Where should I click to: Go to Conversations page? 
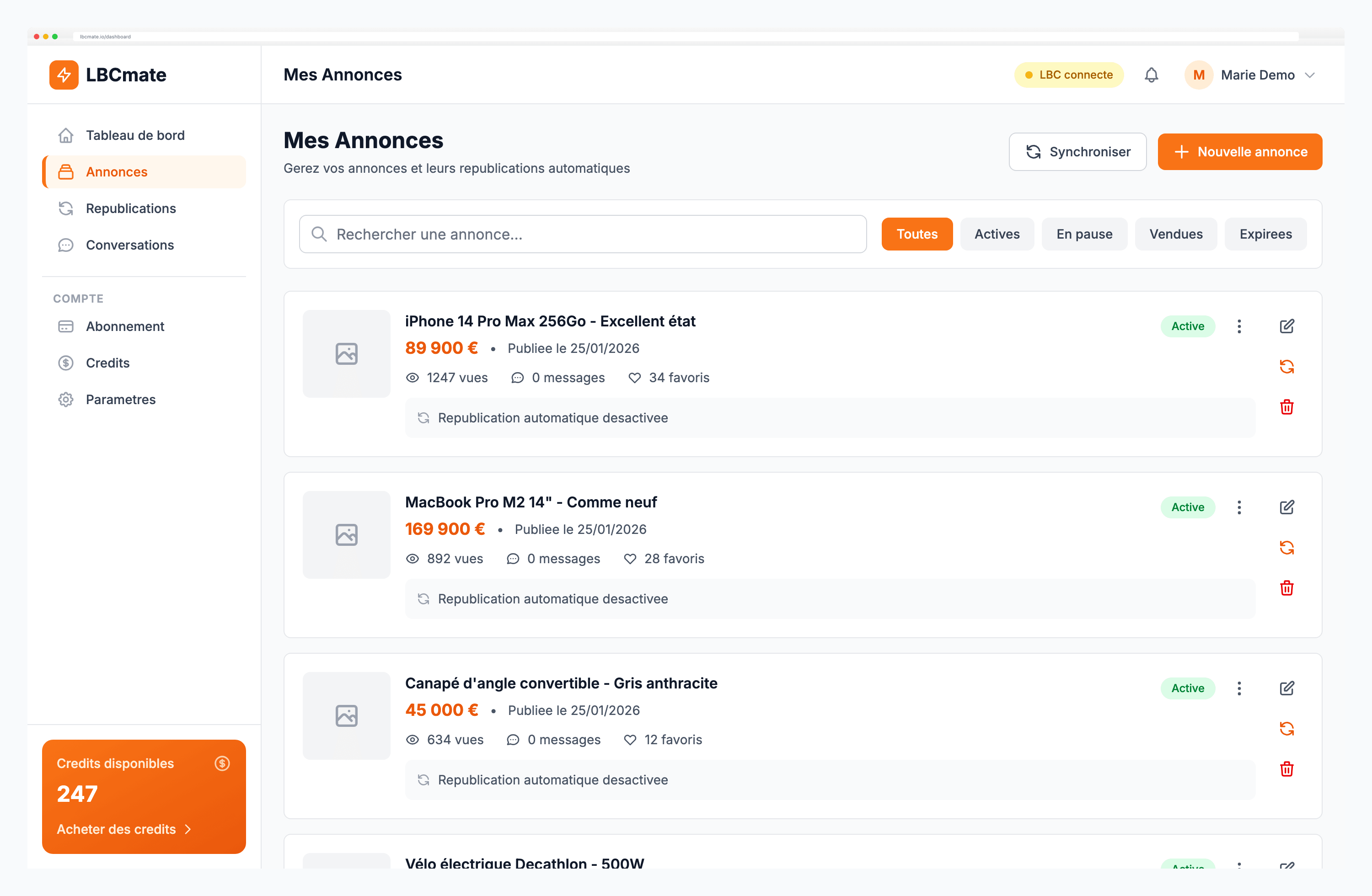(130, 245)
